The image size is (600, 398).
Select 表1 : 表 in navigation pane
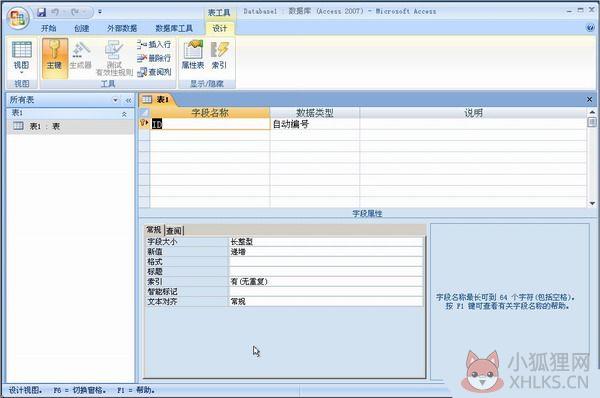(70, 126)
